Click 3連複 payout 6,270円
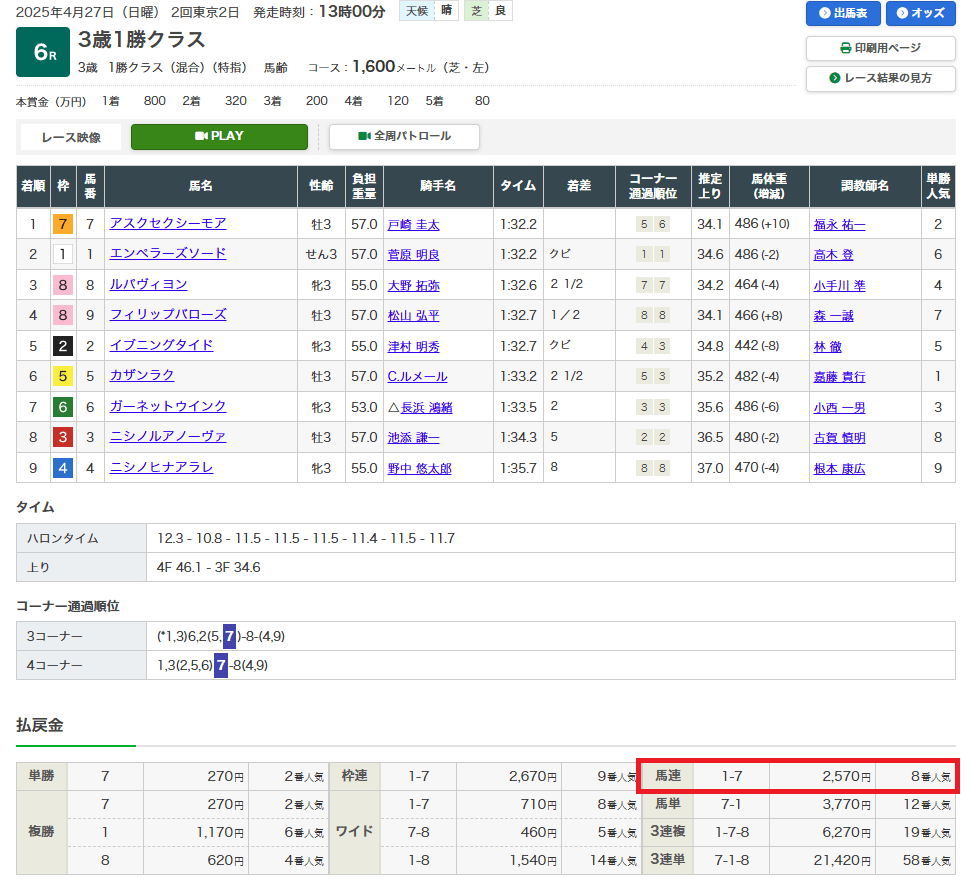The width and height of the screenshot is (973, 879). click(846, 832)
